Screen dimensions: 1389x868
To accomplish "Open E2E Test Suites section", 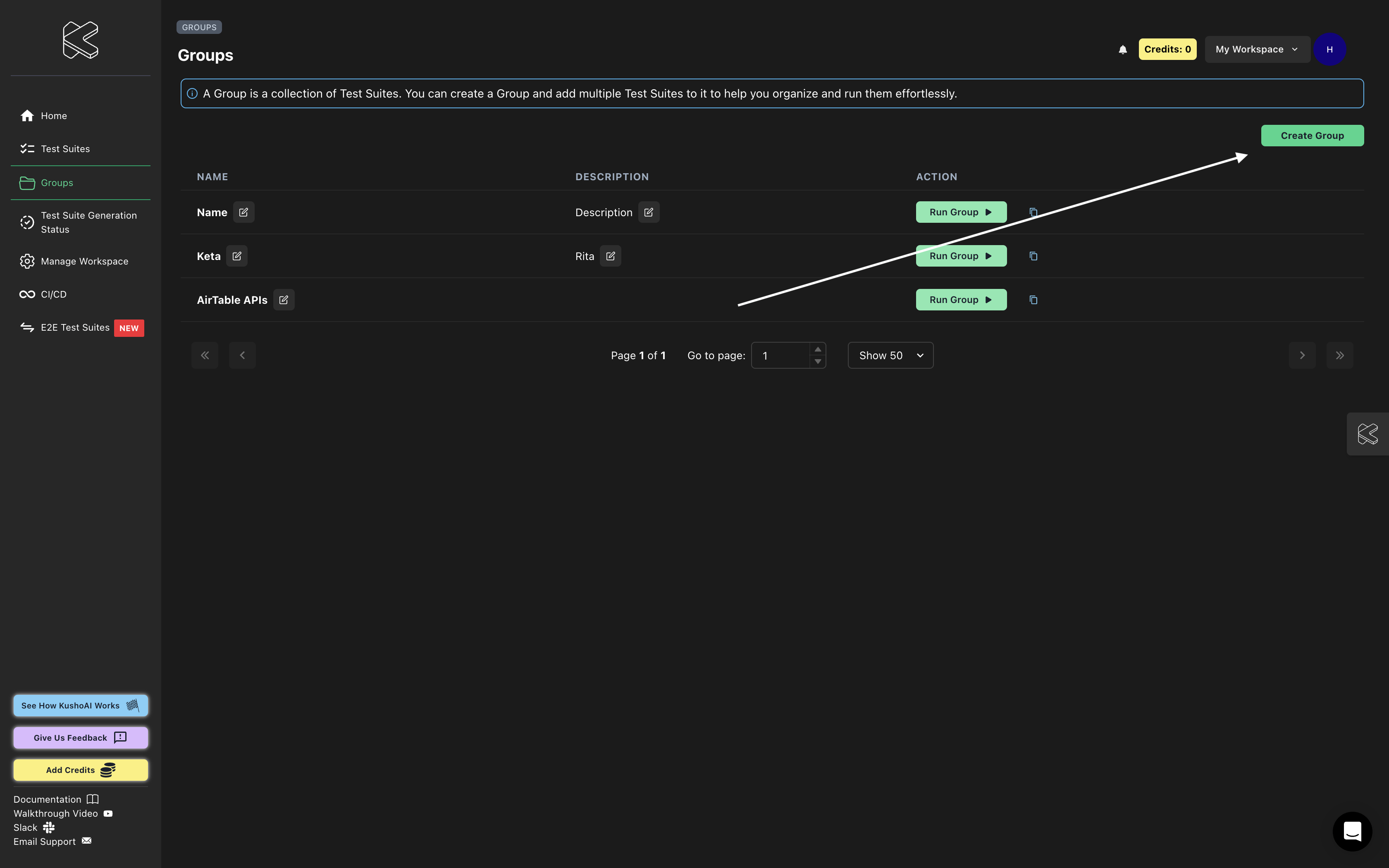I will [74, 327].
